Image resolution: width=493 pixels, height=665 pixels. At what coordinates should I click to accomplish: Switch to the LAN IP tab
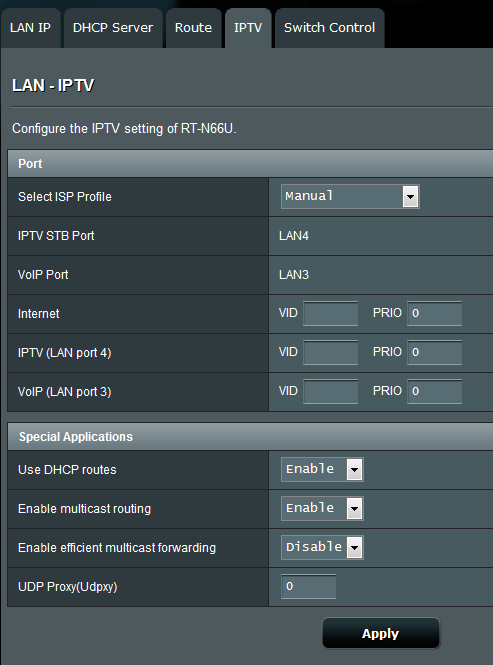click(31, 28)
